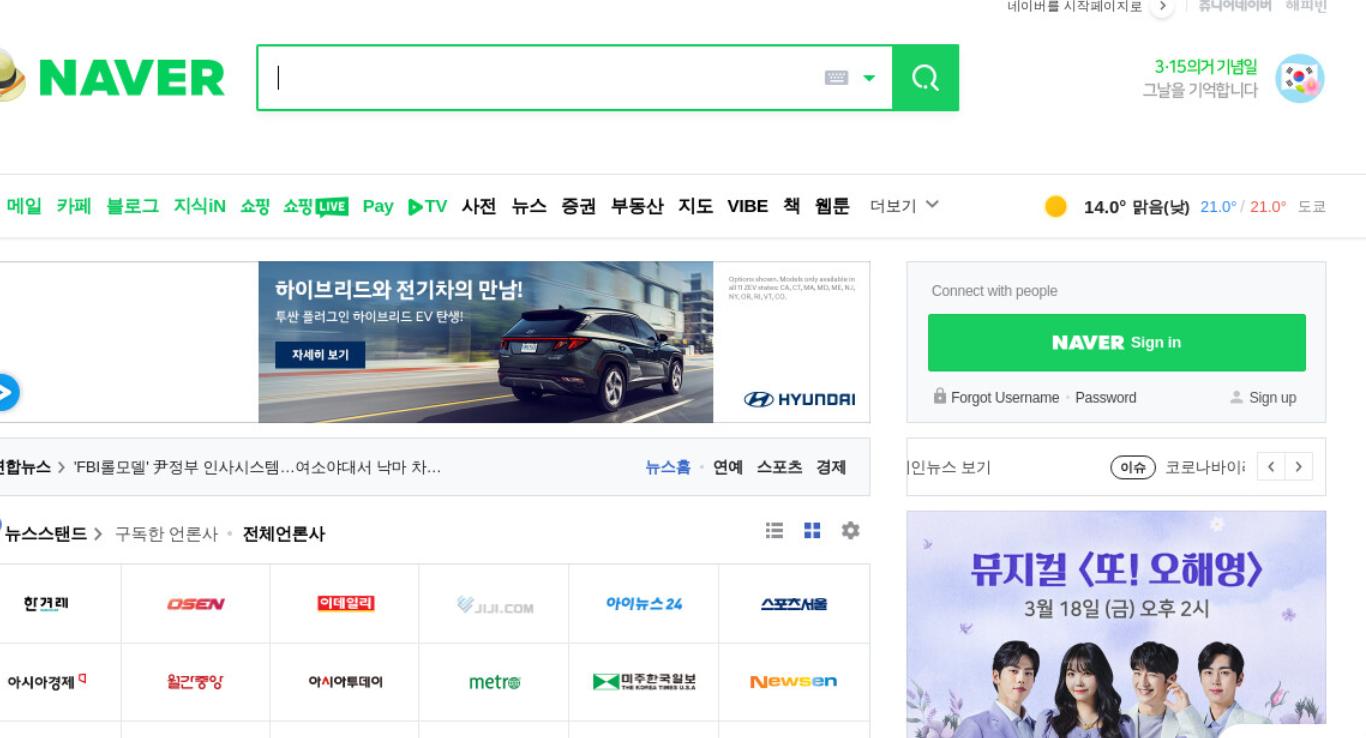Viewport: 1366px width, 738px height.
Task: Click the Password recovery link
Action: click(1105, 397)
